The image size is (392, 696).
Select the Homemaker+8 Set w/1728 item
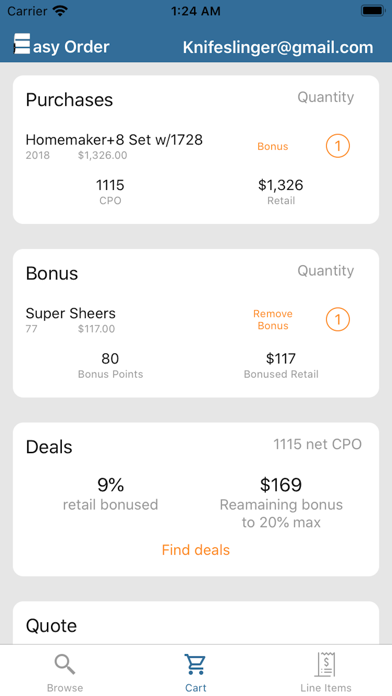(114, 140)
